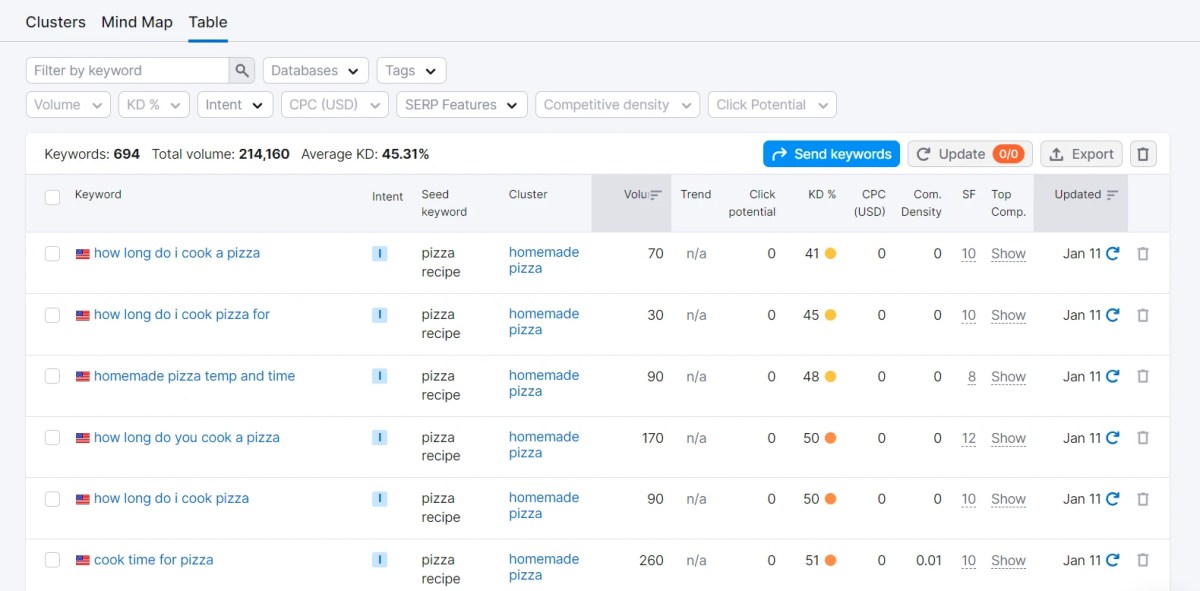Delete 'cook time for pizza' row
The width and height of the screenshot is (1200, 591).
coord(1143,561)
